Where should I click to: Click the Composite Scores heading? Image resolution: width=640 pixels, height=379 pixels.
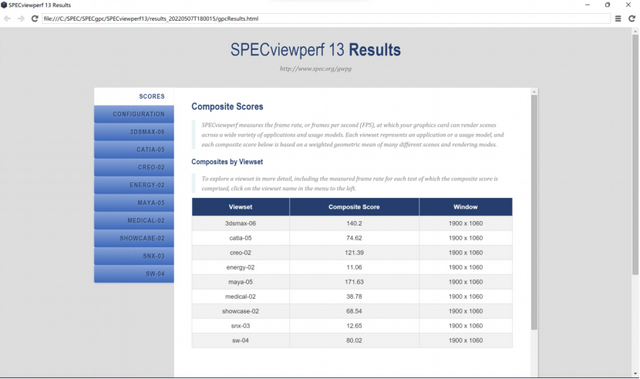point(227,107)
